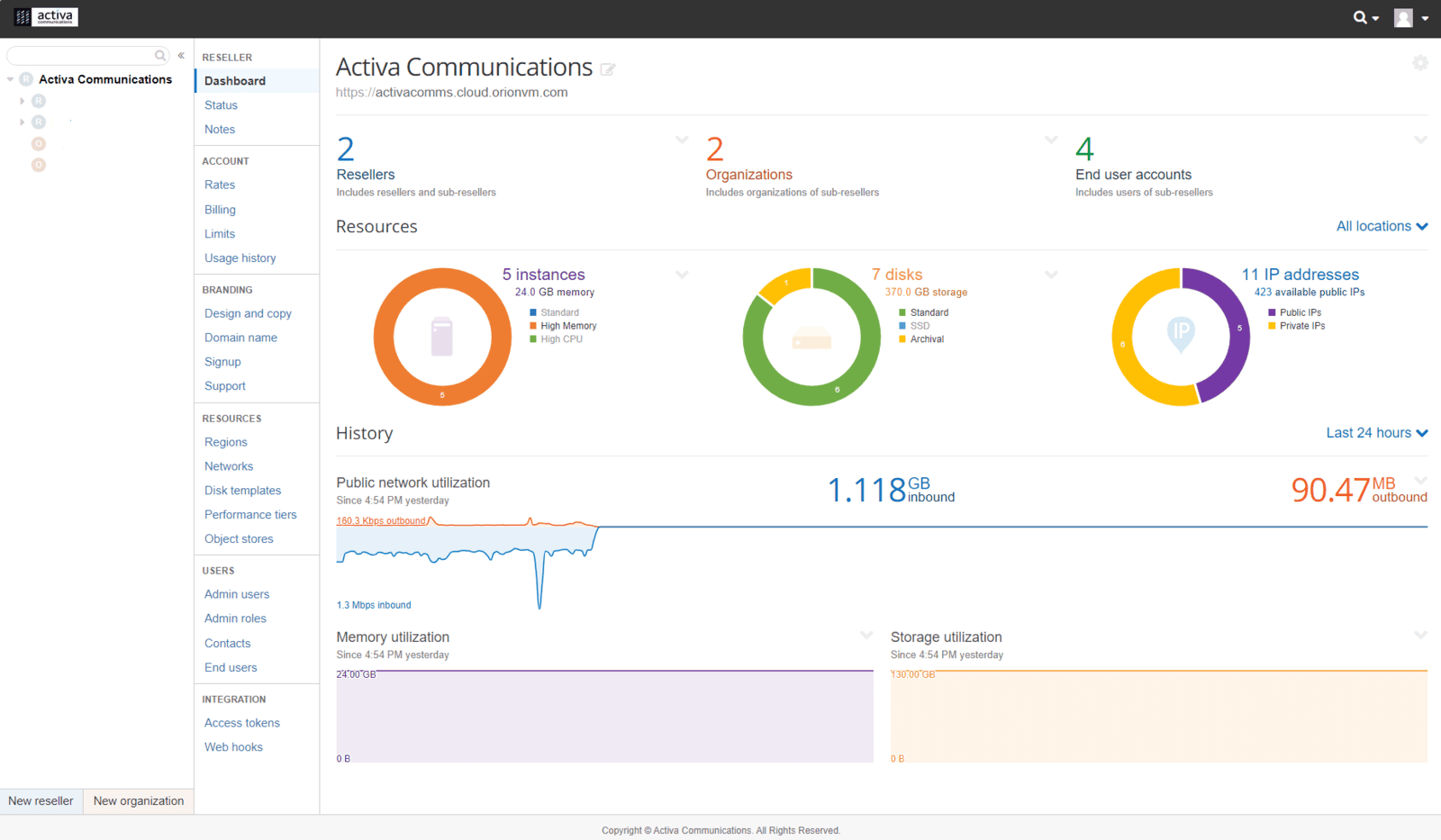Toggle the Standard disks legend swatch
Screen dimensions: 1441x840
[x=902, y=312]
